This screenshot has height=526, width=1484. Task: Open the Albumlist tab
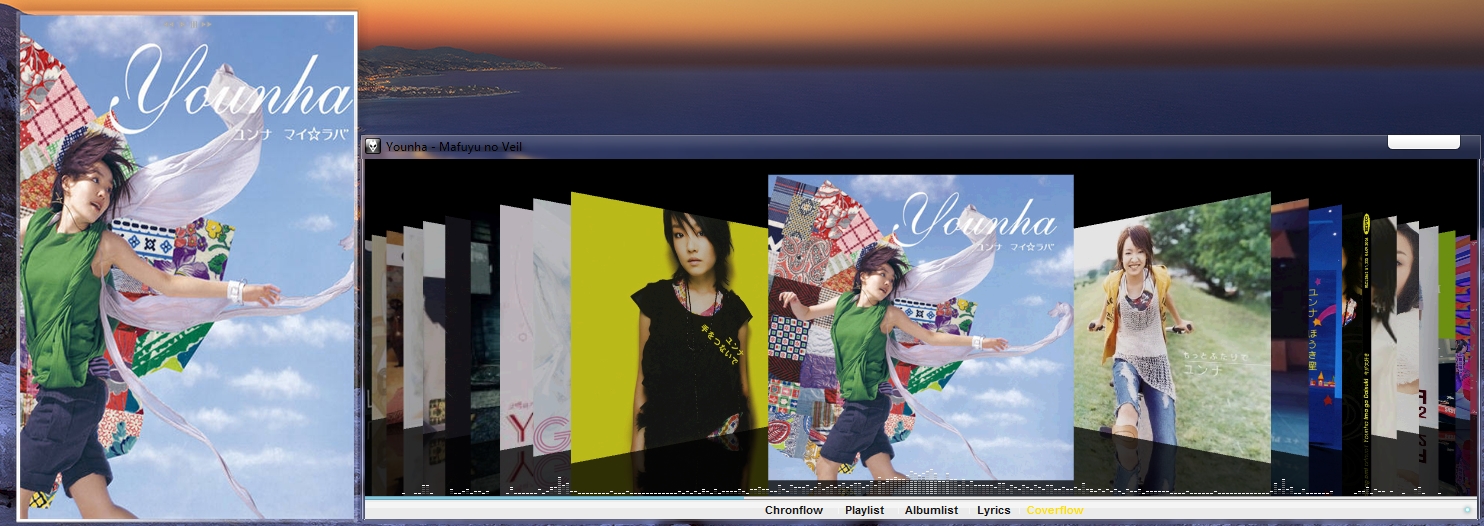[931, 510]
